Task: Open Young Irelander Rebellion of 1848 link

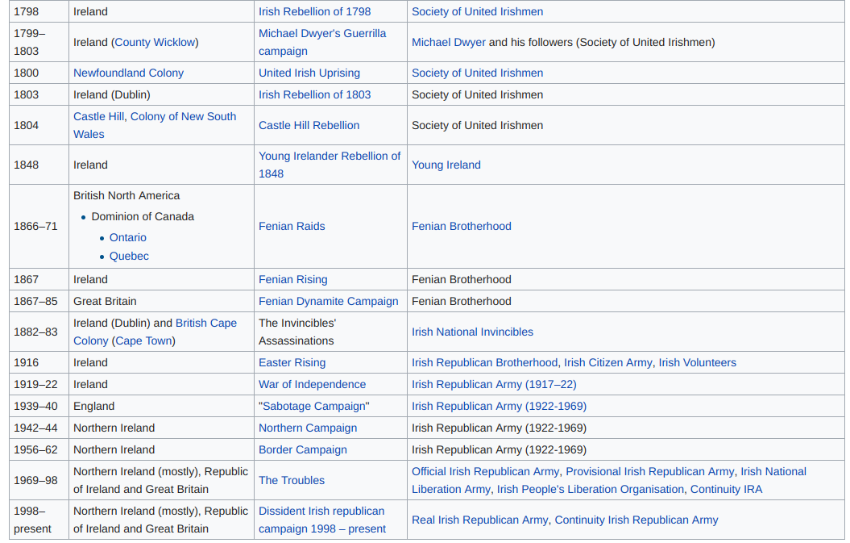Action: pos(329,165)
